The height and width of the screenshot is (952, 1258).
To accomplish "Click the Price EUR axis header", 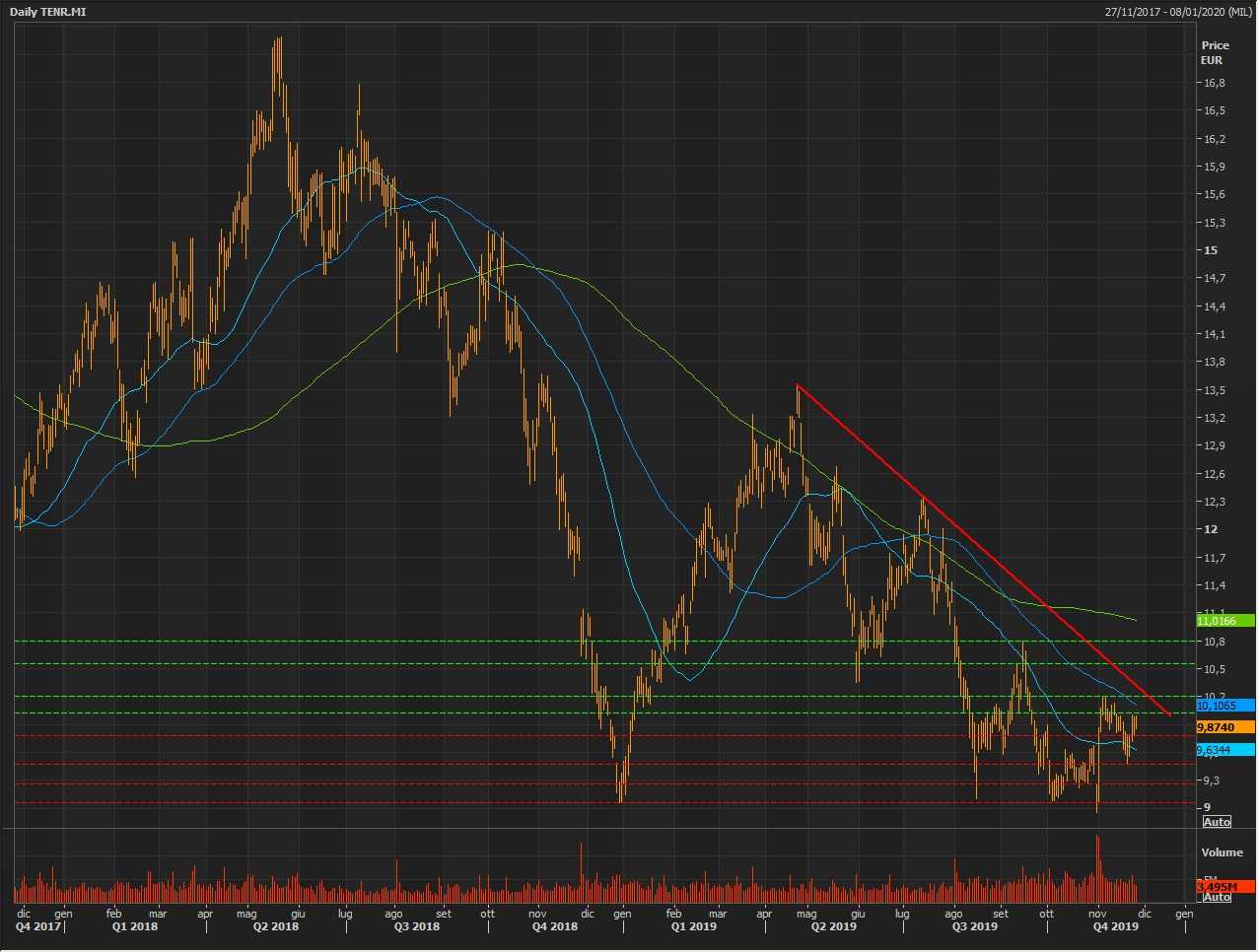I will pyautogui.click(x=1215, y=52).
